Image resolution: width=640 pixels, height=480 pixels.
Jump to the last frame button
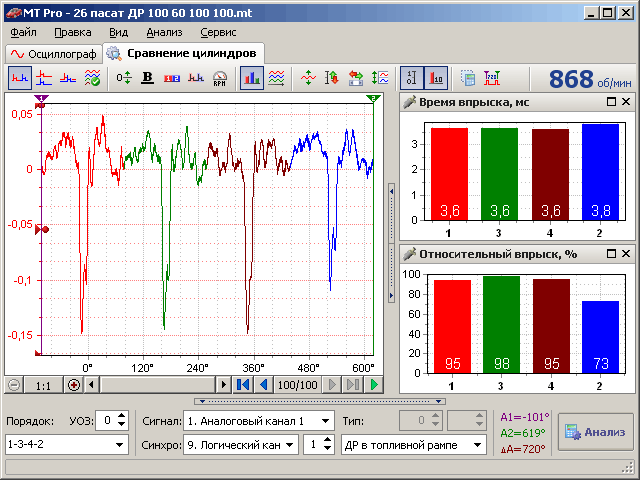[x=353, y=385]
